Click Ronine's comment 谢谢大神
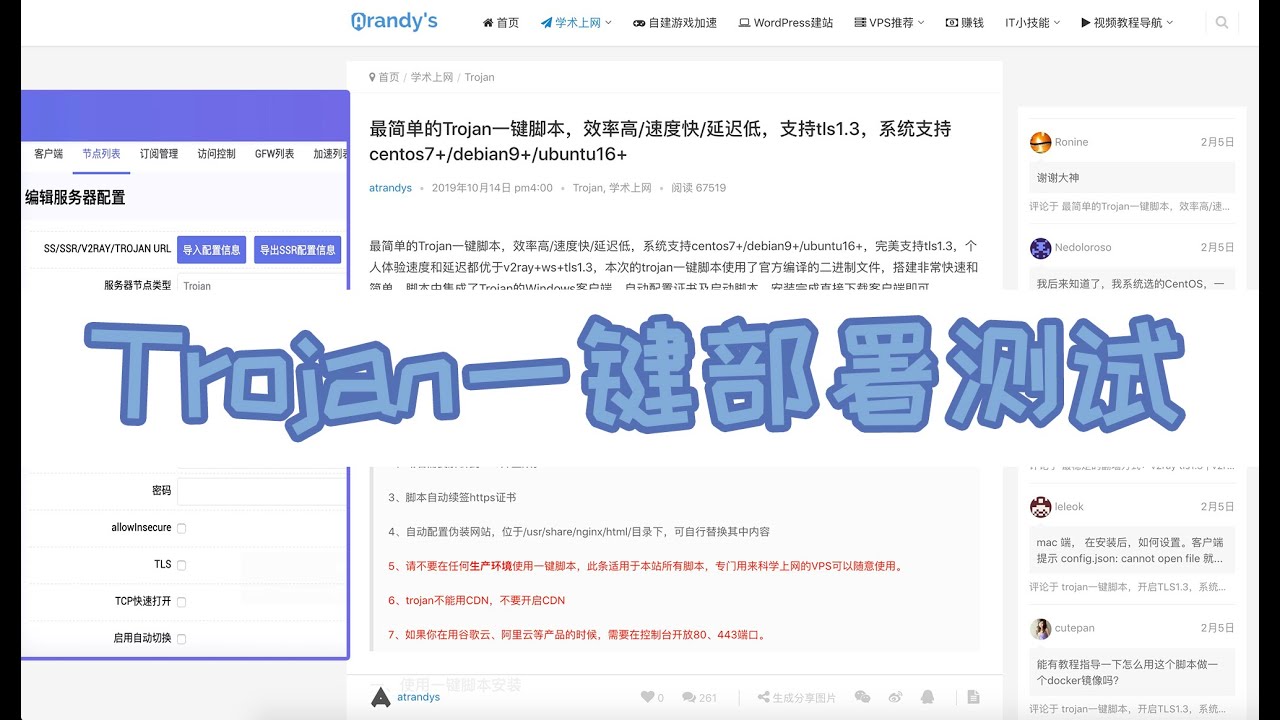Image resolution: width=1280 pixels, height=720 pixels. click(x=1058, y=178)
